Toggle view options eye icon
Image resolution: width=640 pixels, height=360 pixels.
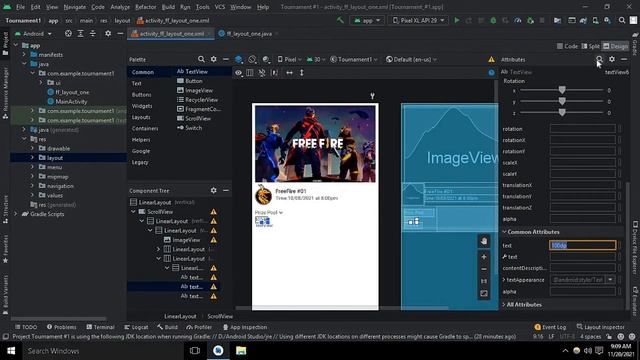[x=238, y=73]
